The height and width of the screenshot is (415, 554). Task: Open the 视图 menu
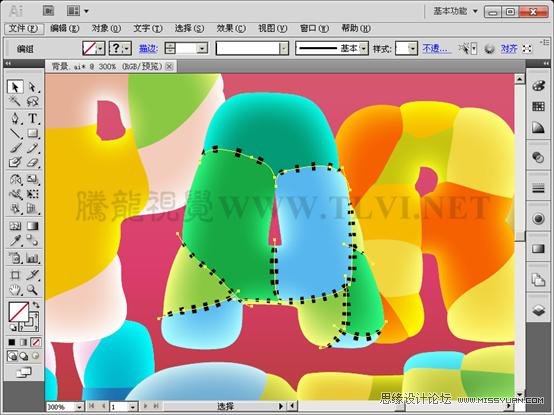pos(272,28)
